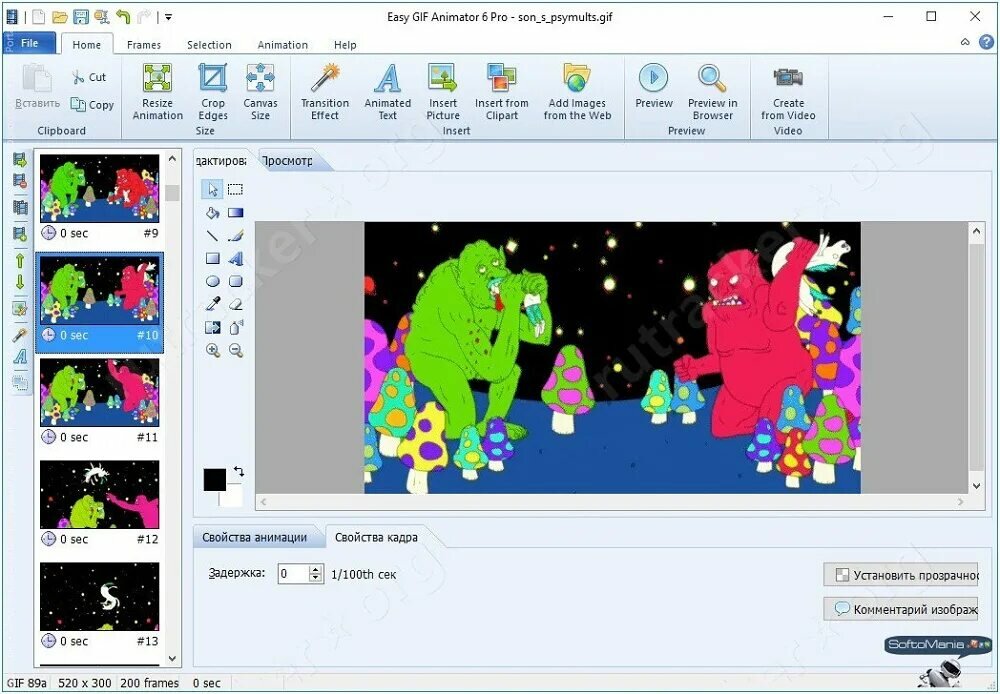Click Установить прозрачность button

pyautogui.click(x=901, y=575)
